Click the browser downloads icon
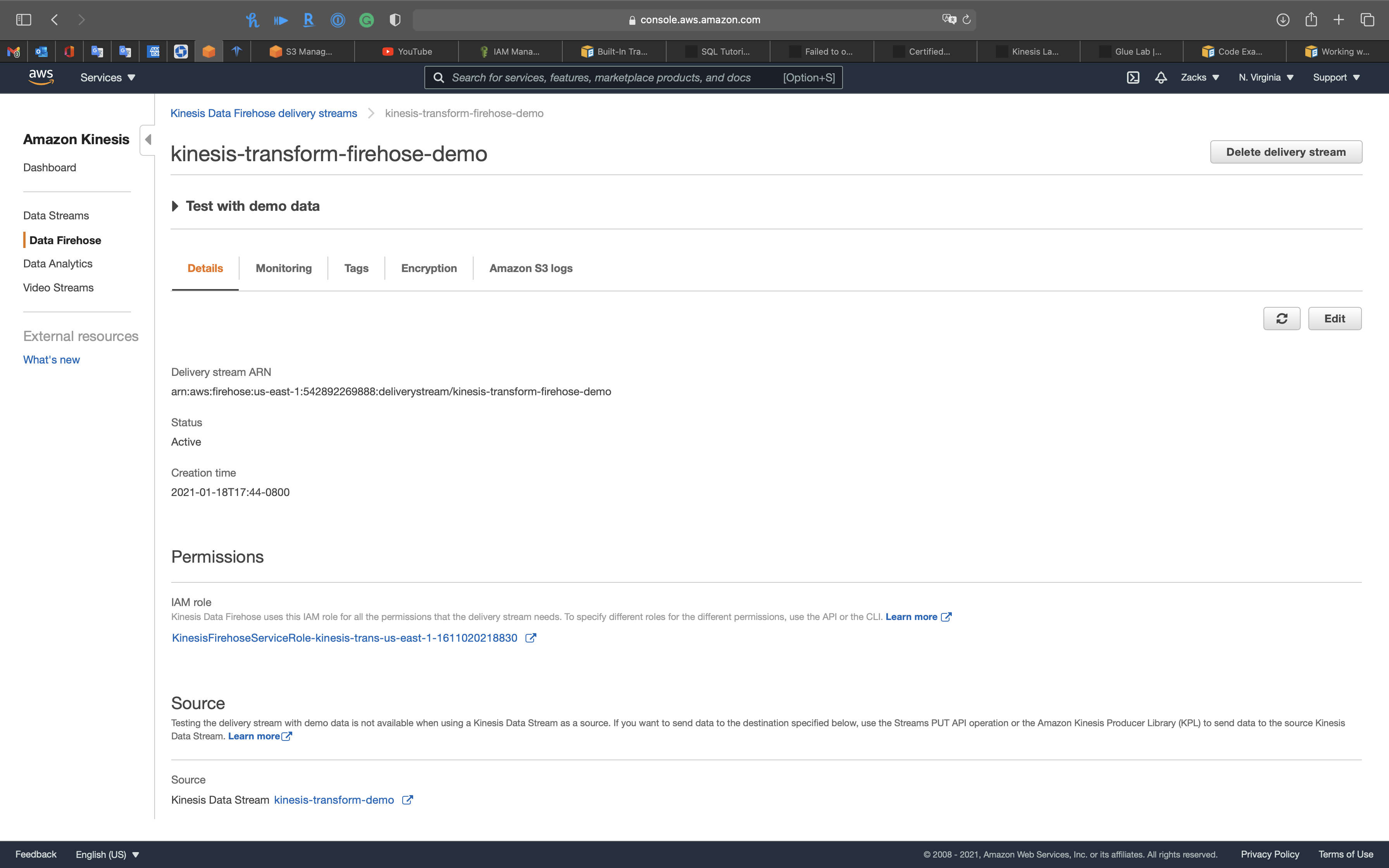1389x868 pixels. pyautogui.click(x=1282, y=19)
